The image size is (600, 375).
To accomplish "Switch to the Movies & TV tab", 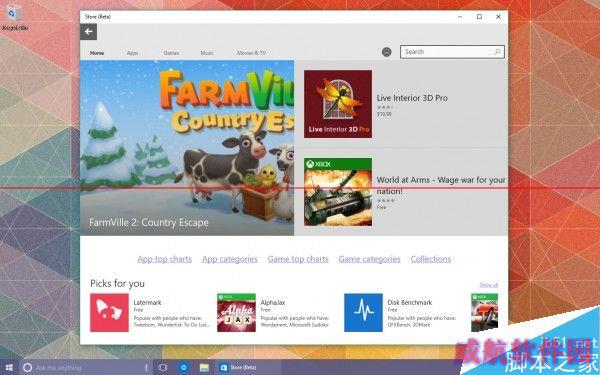I will point(251,53).
